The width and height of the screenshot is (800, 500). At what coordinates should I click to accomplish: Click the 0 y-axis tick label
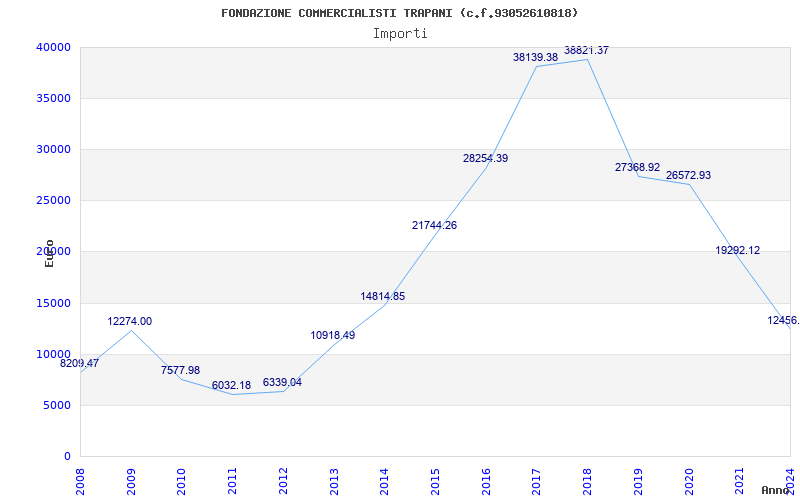[x=67, y=457]
